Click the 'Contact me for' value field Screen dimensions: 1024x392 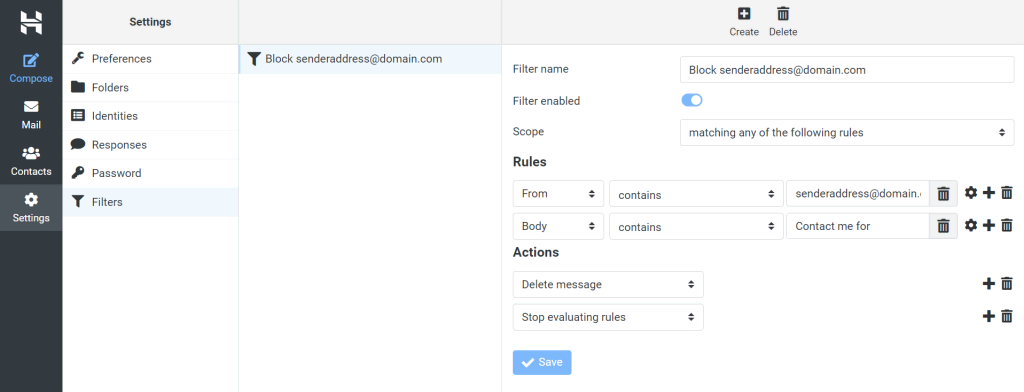tap(857, 226)
